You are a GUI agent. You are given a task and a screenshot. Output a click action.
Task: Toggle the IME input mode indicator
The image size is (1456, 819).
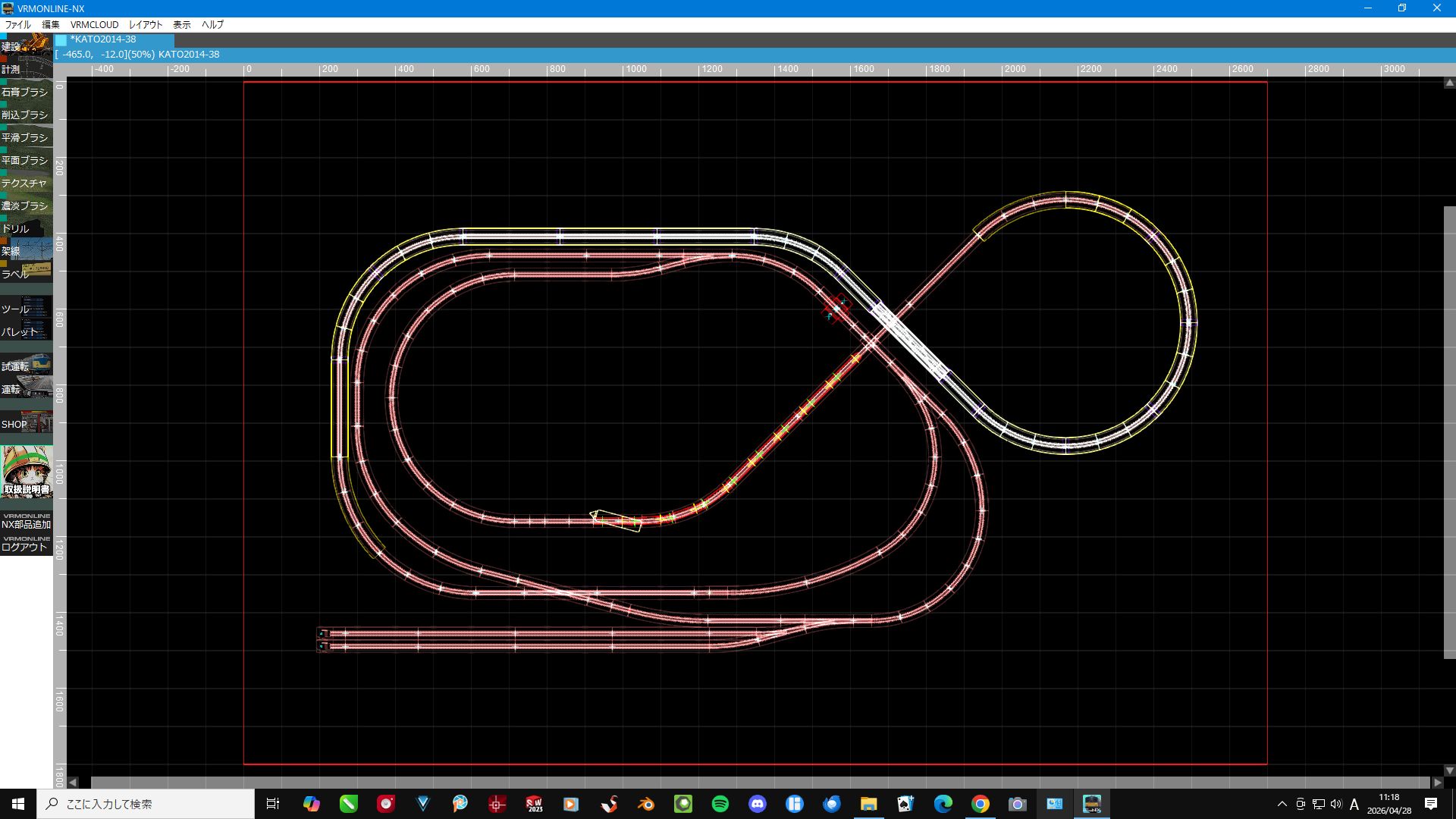pyautogui.click(x=1354, y=804)
